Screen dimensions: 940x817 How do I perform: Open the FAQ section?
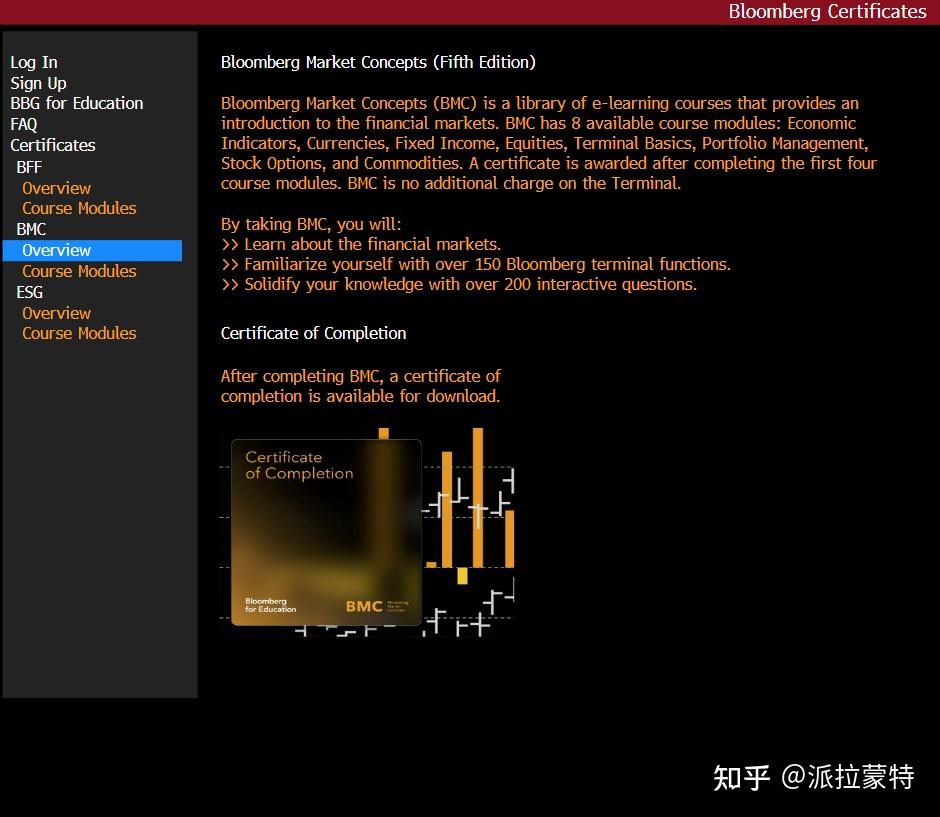tap(23, 124)
